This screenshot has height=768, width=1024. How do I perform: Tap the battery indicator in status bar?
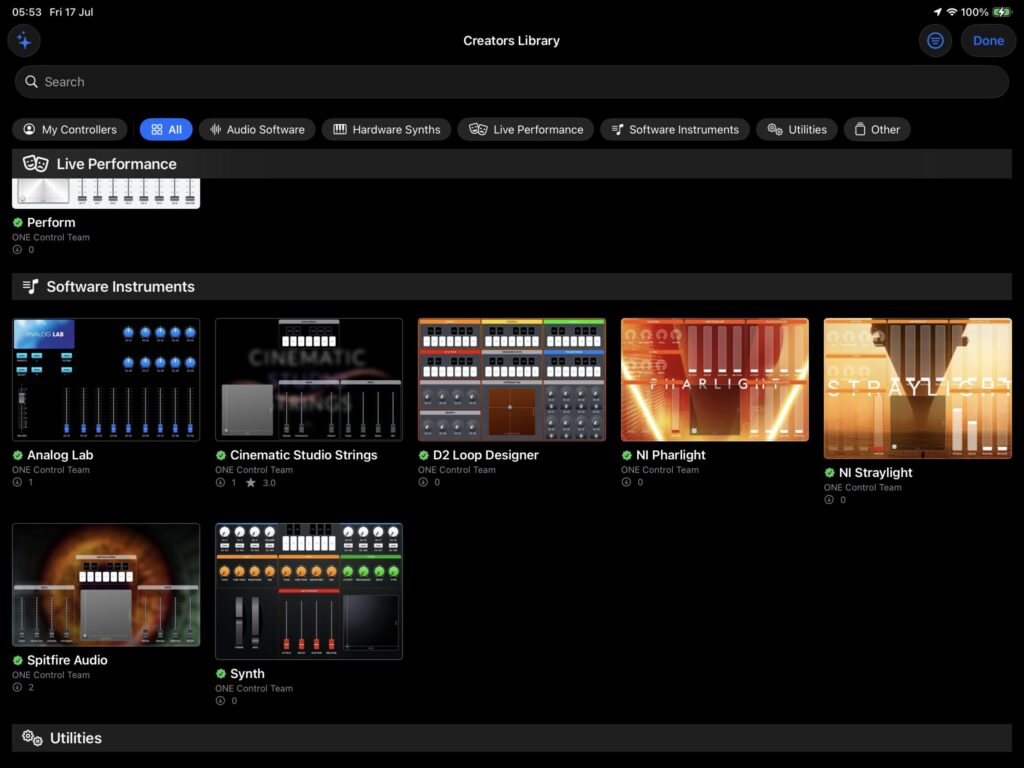[1001, 12]
